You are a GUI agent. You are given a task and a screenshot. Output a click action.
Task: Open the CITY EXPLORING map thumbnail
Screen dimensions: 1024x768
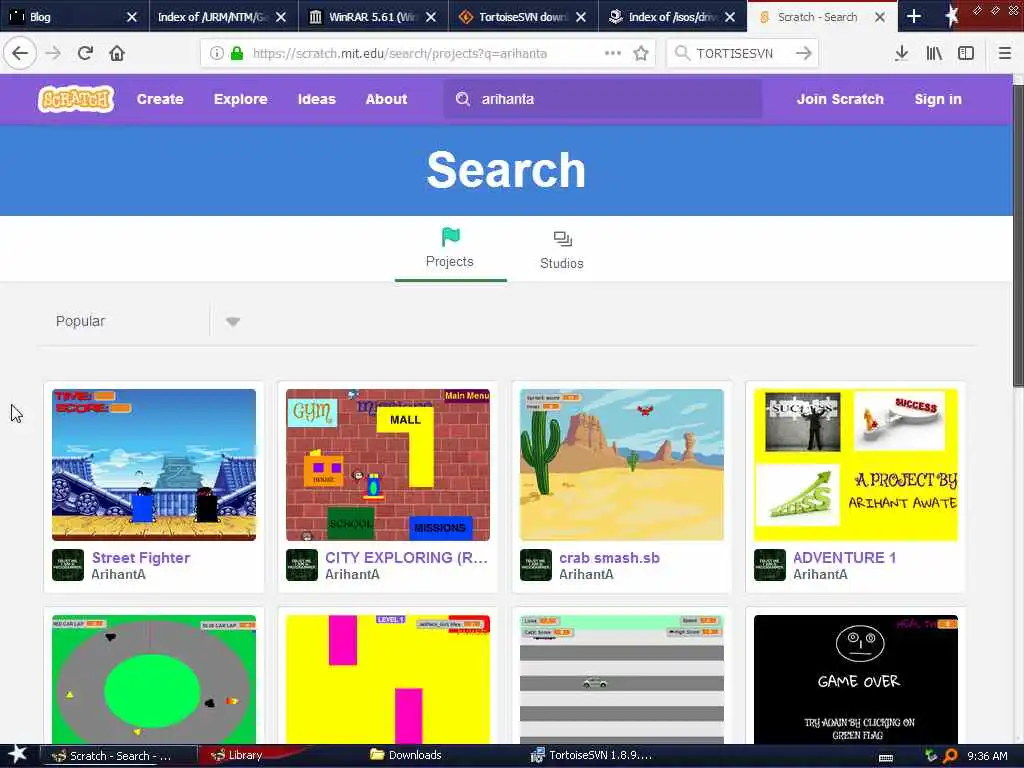(388, 465)
